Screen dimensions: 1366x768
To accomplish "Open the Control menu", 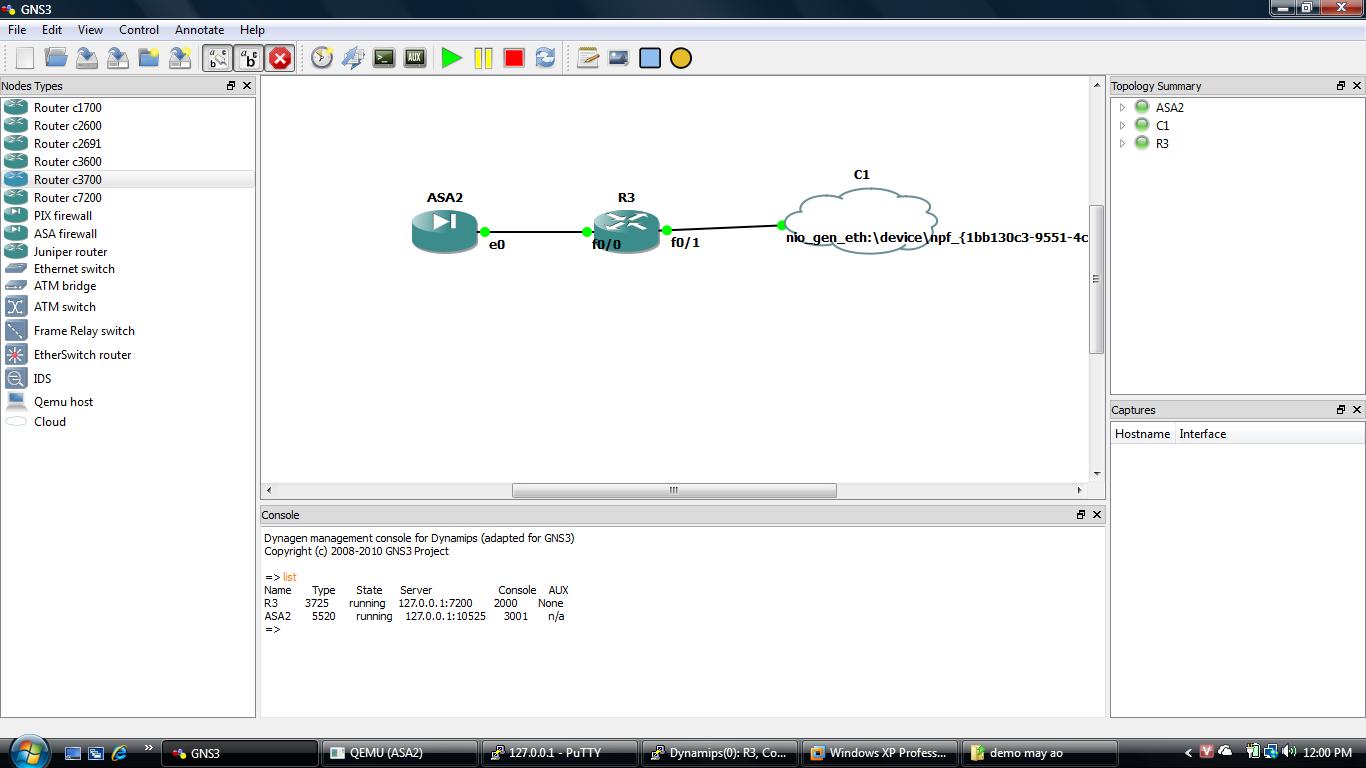I will pyautogui.click(x=139, y=30).
